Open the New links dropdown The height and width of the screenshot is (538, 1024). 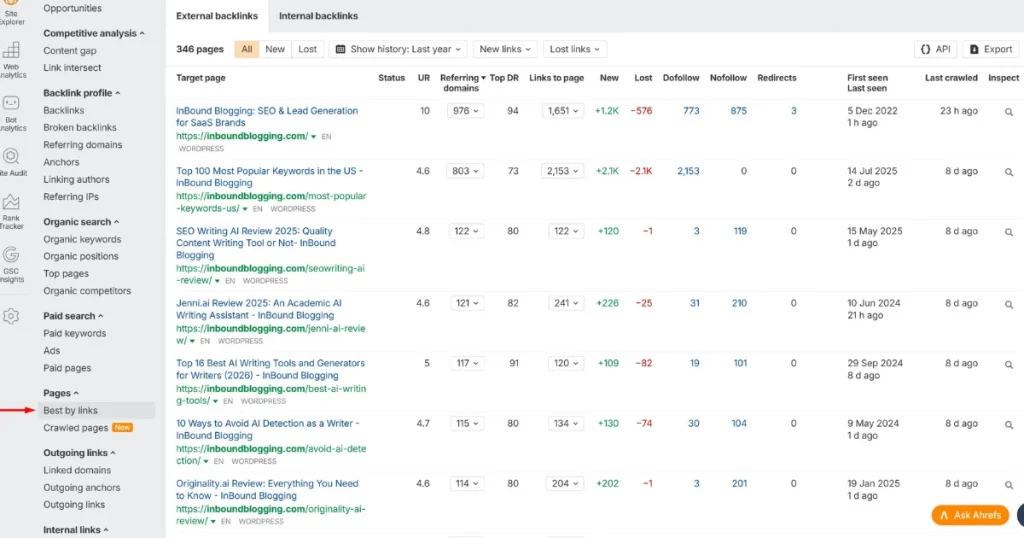505,49
